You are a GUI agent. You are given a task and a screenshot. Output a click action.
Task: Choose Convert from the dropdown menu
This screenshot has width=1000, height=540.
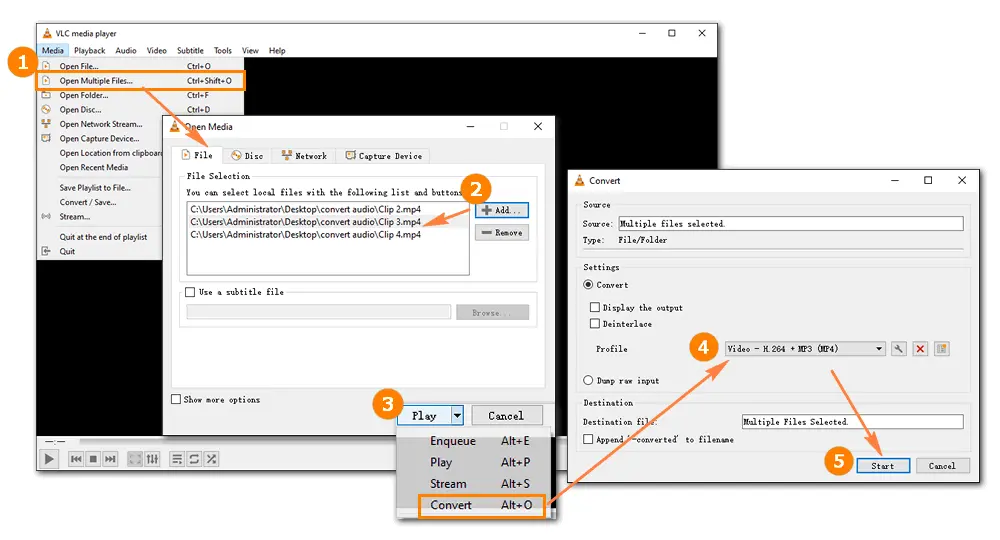[x=471, y=505]
